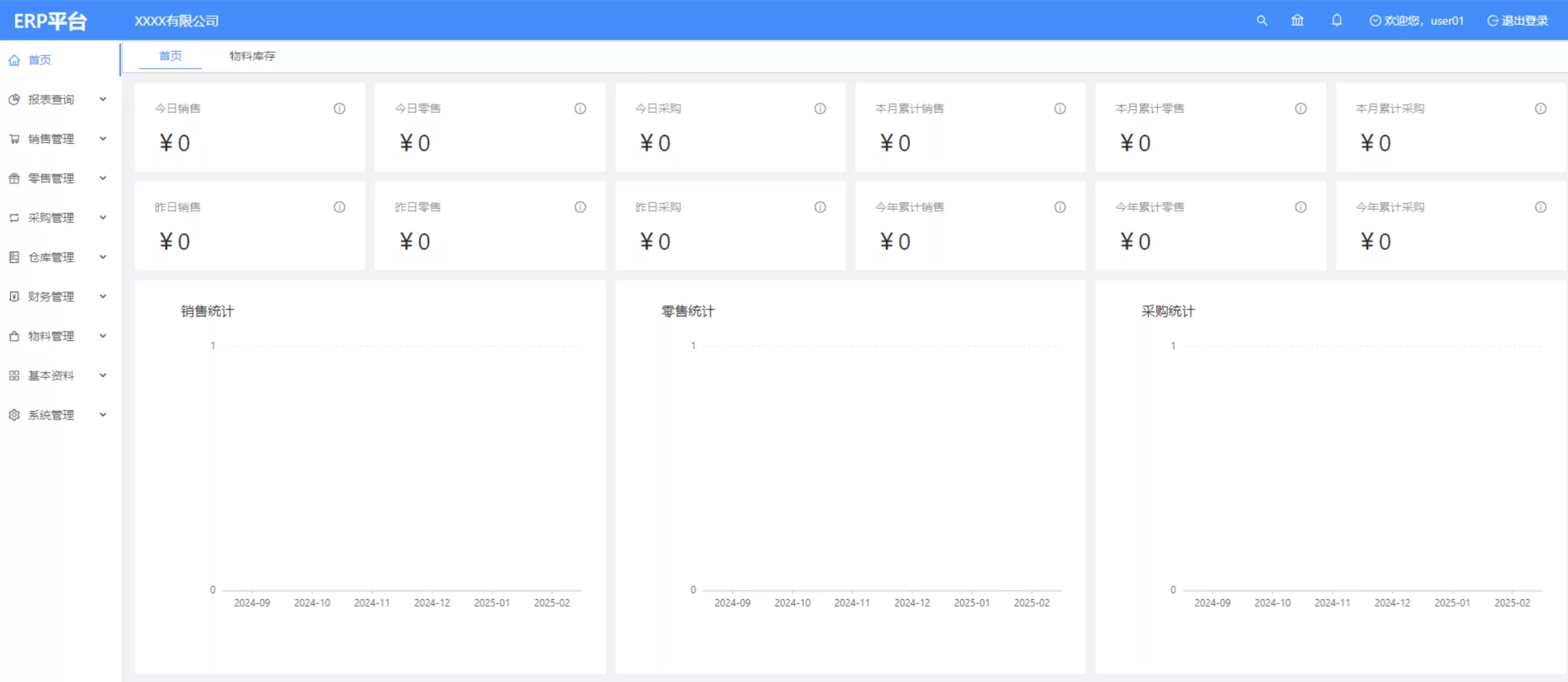
Task: Select the 首页 tab
Action: click(x=170, y=56)
